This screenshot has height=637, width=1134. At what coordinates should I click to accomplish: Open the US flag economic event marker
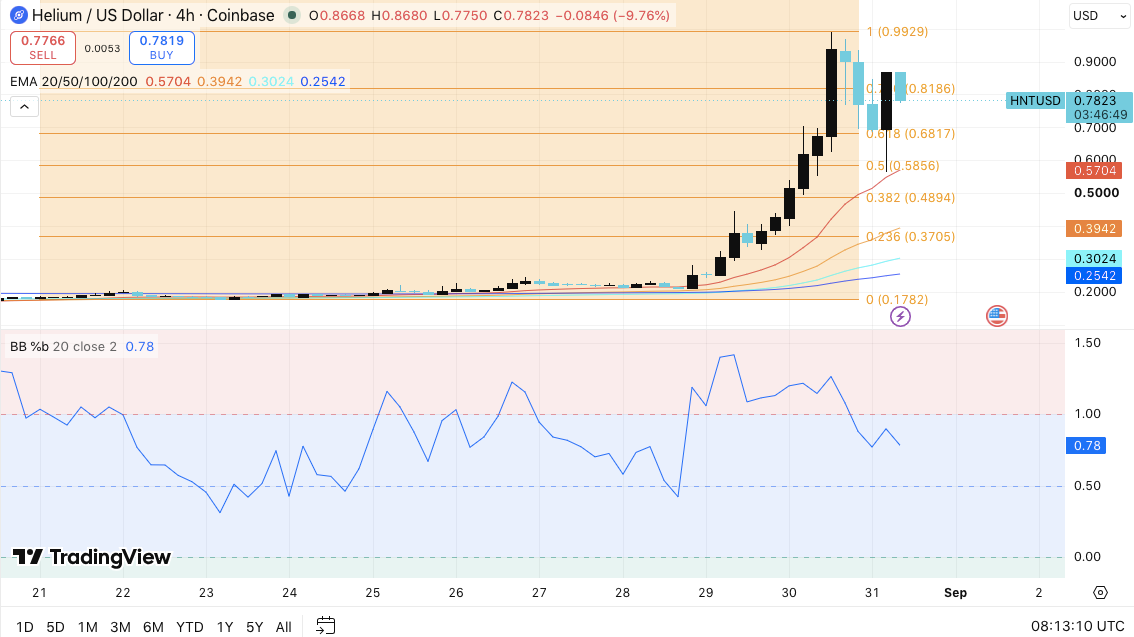coord(997,316)
